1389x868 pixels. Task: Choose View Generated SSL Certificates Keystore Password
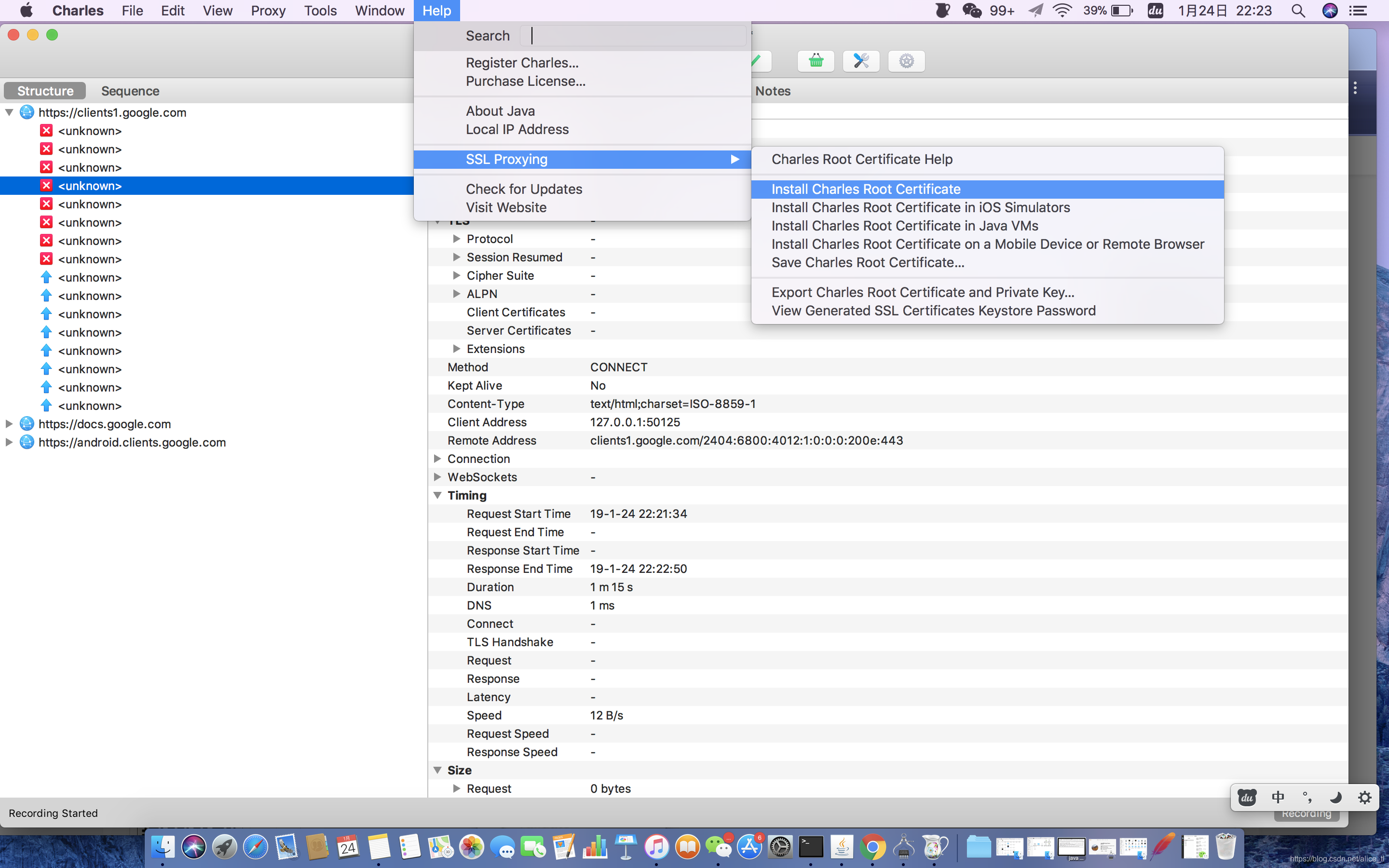click(x=987, y=311)
